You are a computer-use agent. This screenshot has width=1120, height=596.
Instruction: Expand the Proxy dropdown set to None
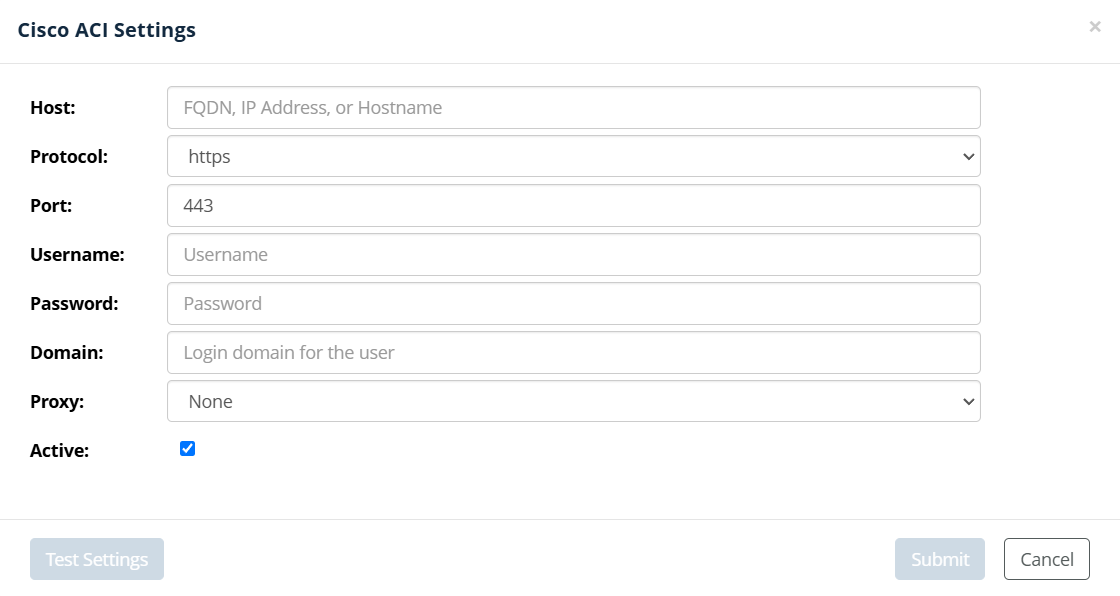[x=573, y=401]
